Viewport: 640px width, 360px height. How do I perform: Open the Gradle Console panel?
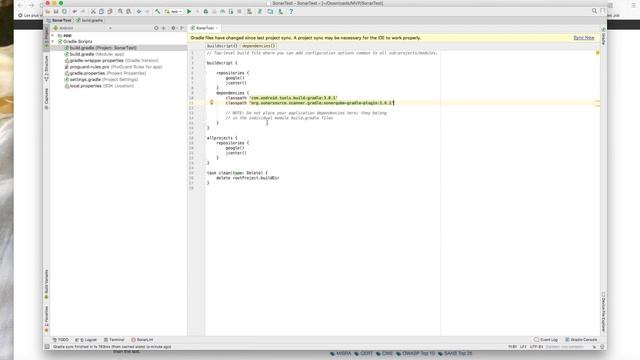pos(581,340)
